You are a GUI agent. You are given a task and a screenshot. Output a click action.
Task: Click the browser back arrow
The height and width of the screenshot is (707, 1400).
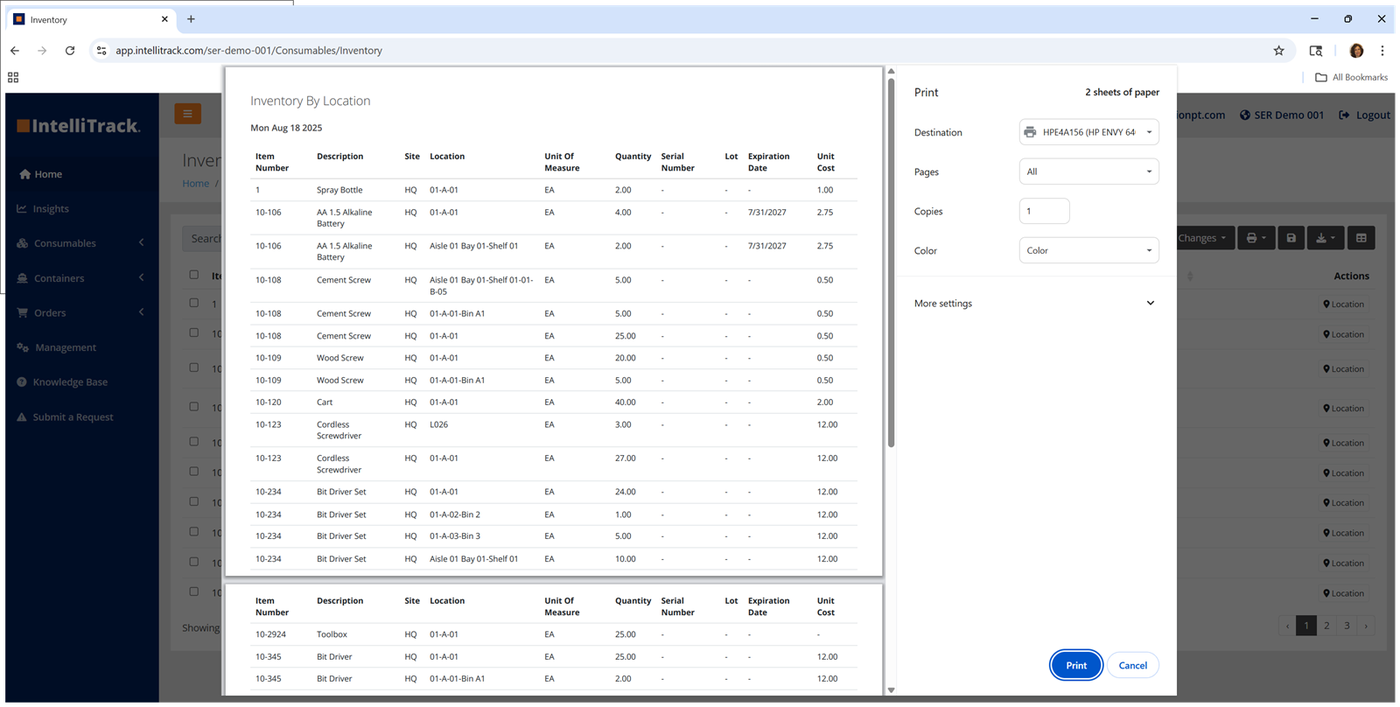[14, 50]
